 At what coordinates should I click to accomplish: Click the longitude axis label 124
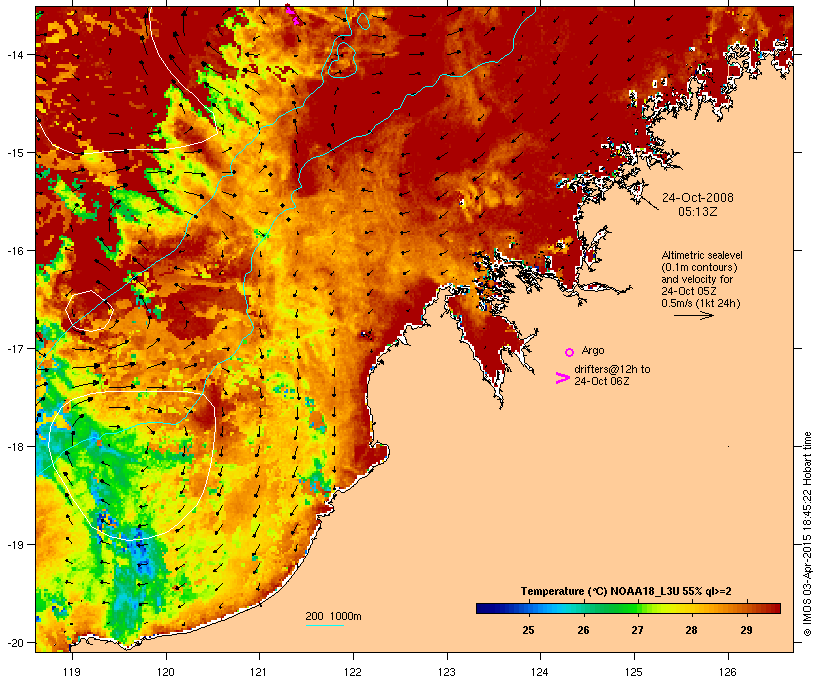[540, 672]
